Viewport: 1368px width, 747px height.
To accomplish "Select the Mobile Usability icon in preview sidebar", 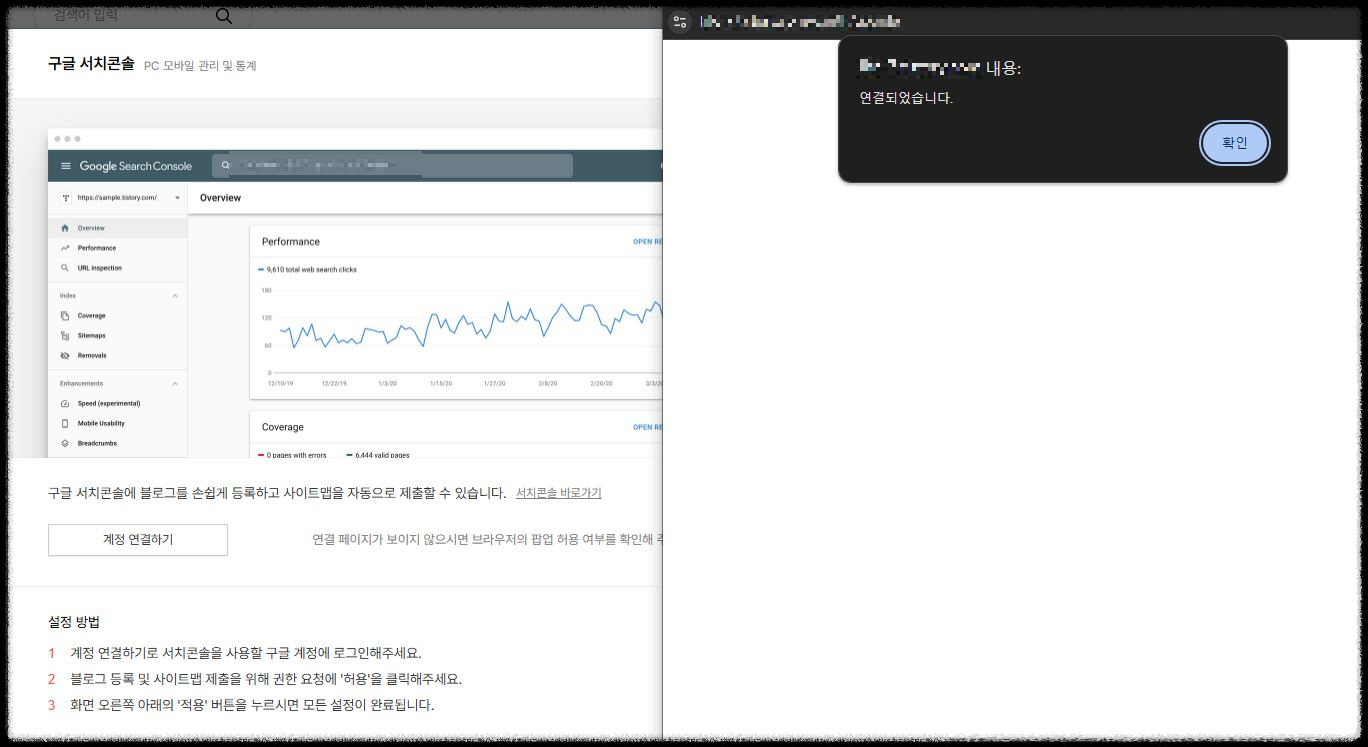I will (x=65, y=424).
